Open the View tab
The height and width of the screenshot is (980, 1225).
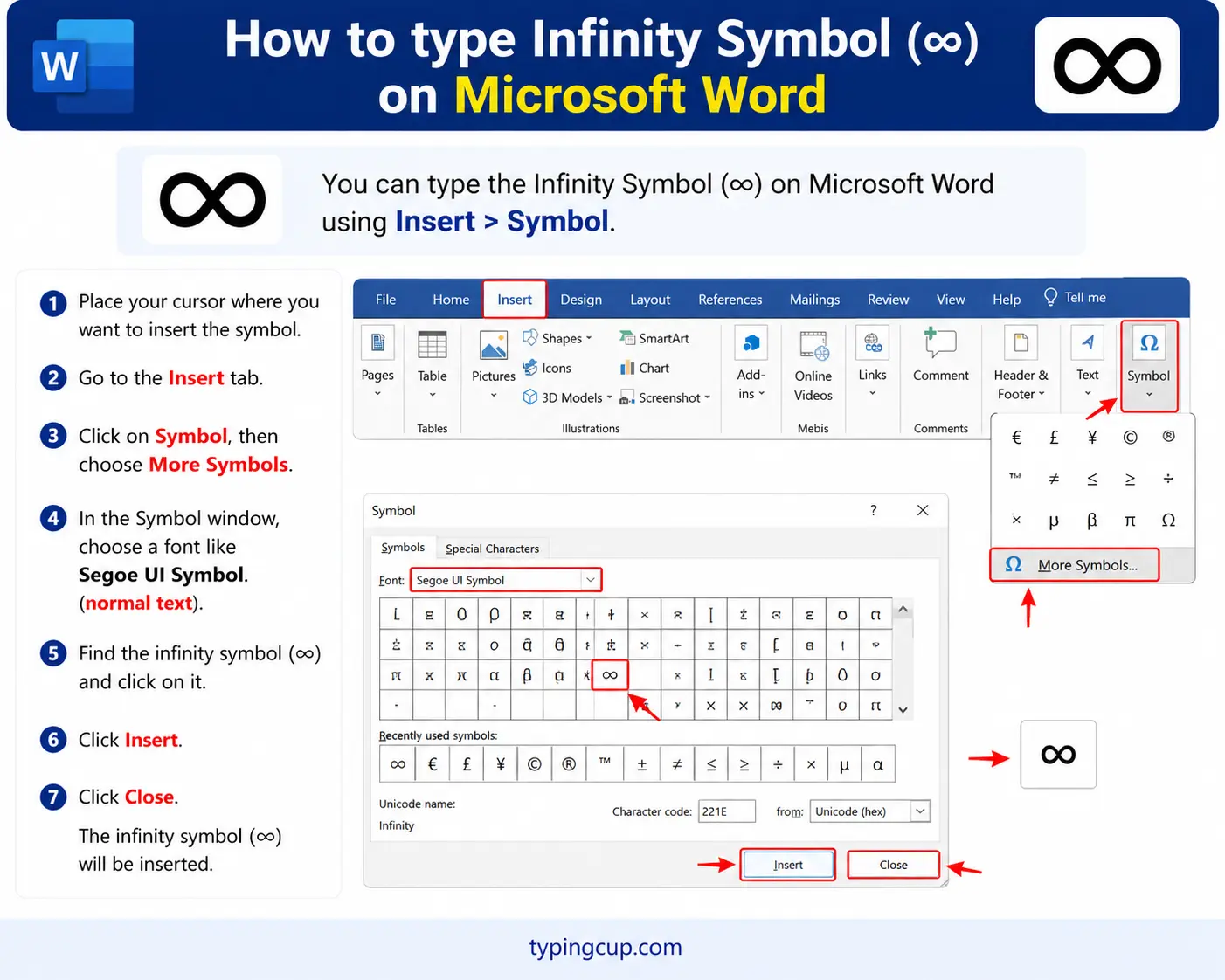[951, 300]
